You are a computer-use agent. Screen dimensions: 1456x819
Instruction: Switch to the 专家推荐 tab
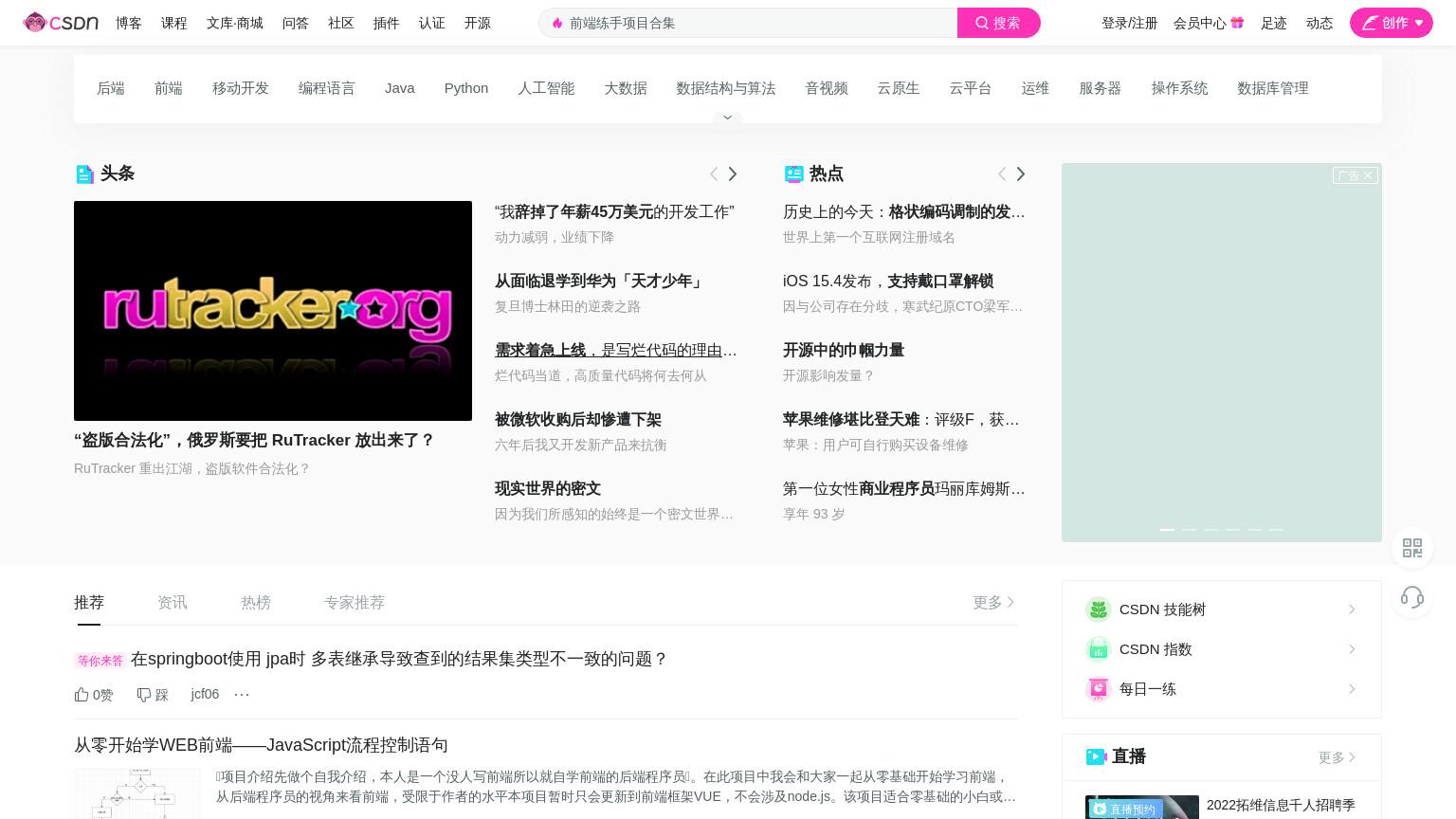[355, 602]
